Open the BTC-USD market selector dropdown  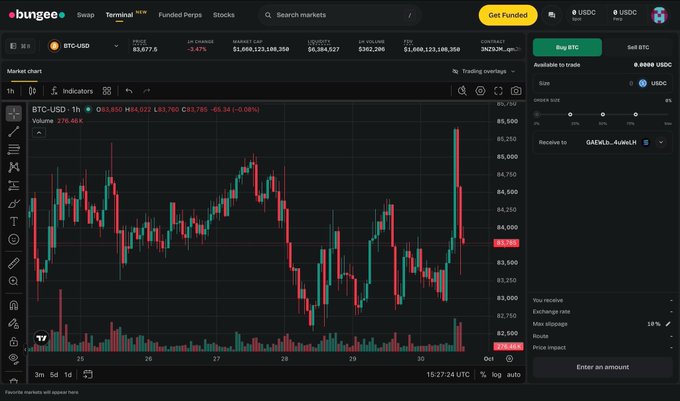83,46
